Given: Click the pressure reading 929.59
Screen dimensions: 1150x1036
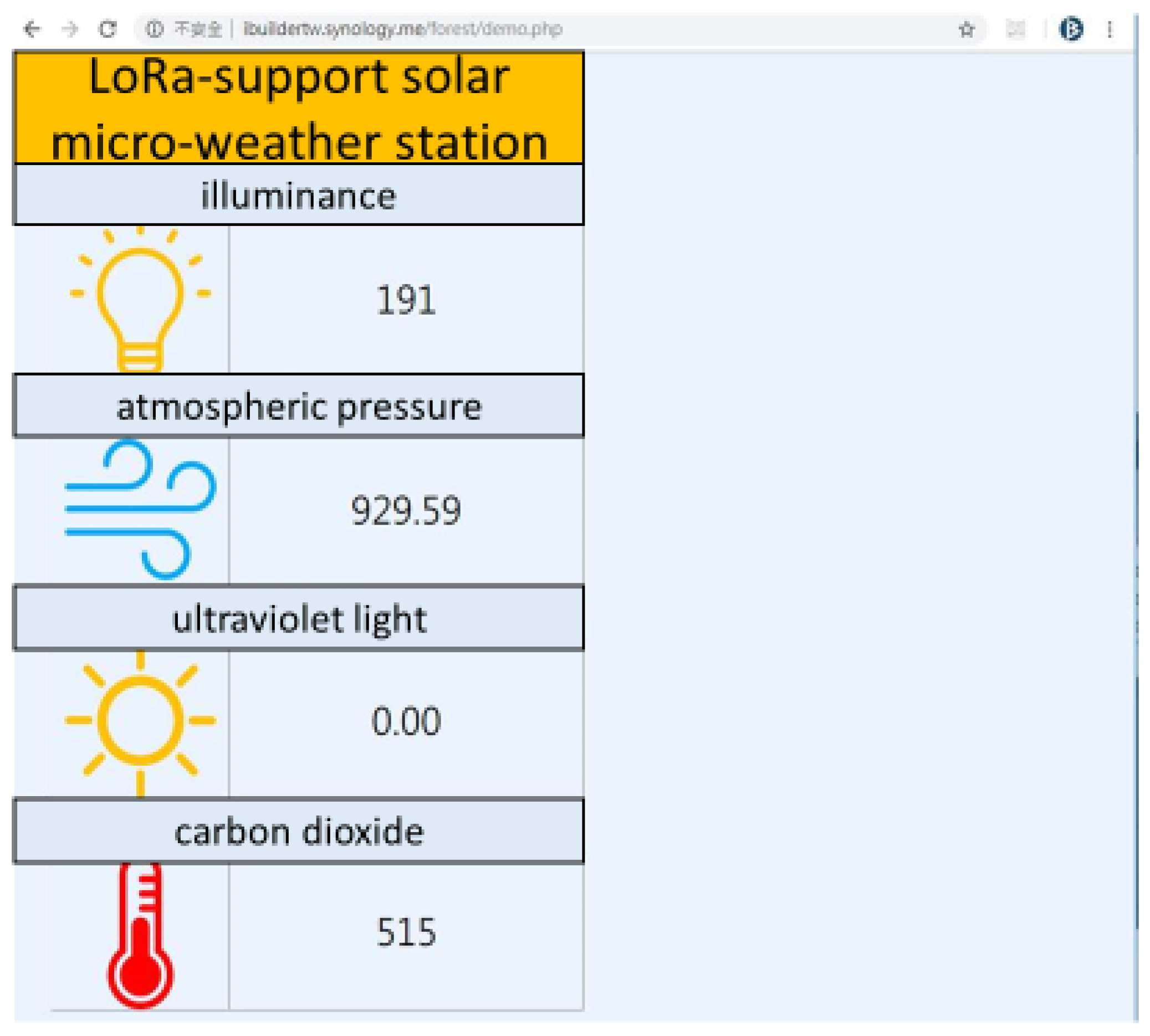Looking at the screenshot, I should click(x=406, y=510).
